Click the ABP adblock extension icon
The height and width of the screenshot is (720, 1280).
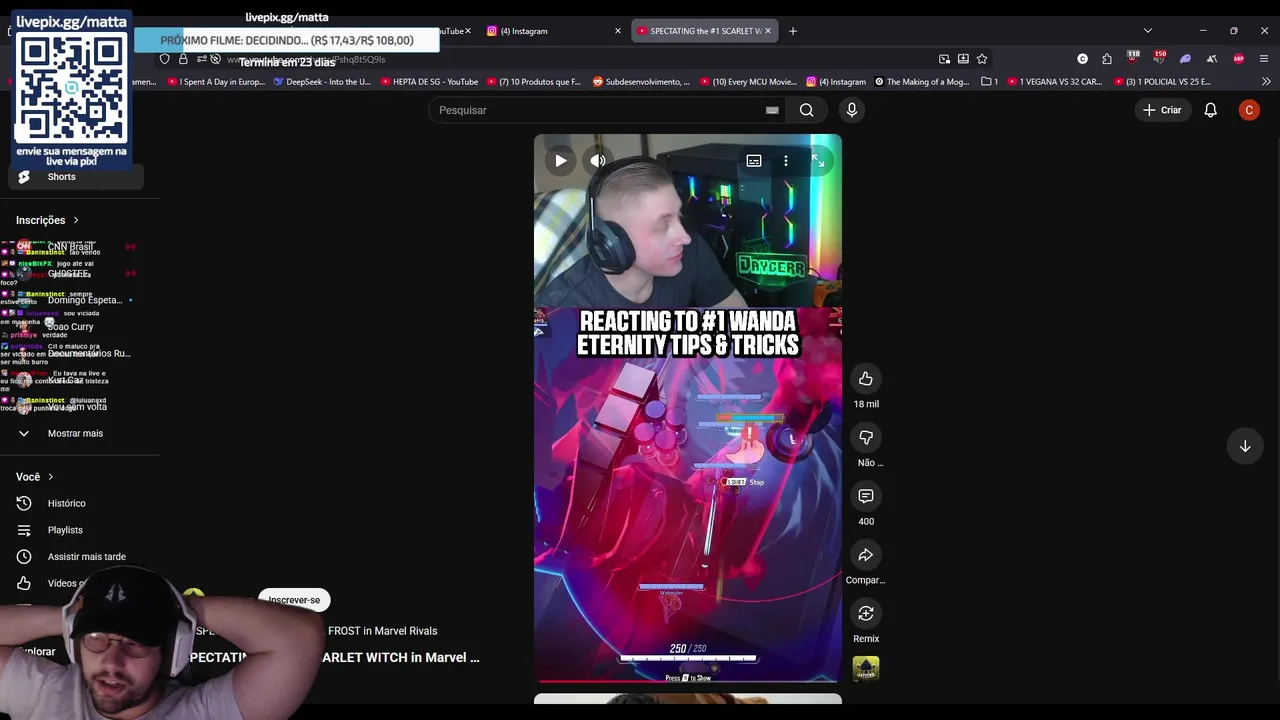[x=1239, y=59]
